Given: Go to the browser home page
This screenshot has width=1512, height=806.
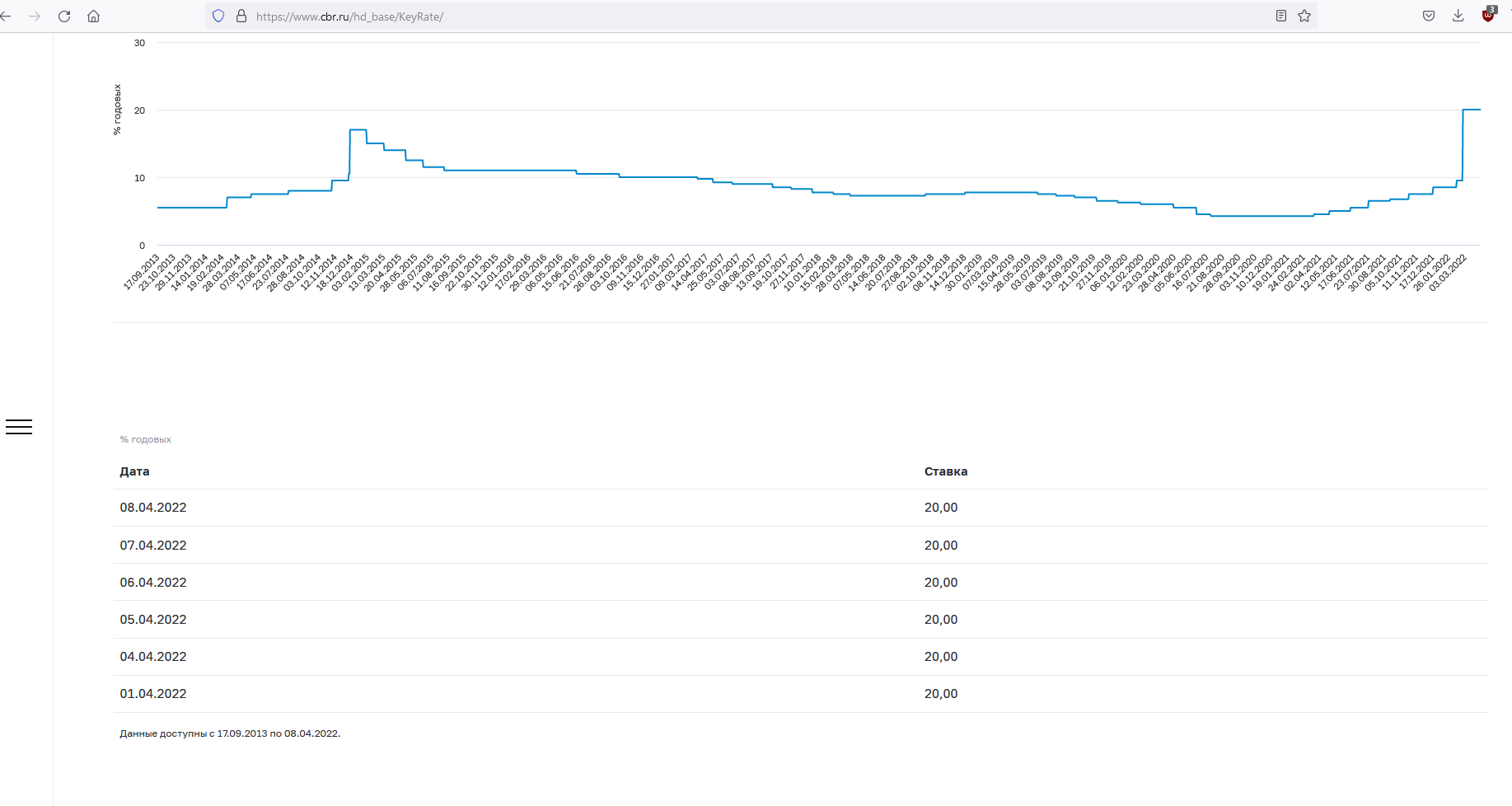Looking at the screenshot, I should [x=94, y=16].
